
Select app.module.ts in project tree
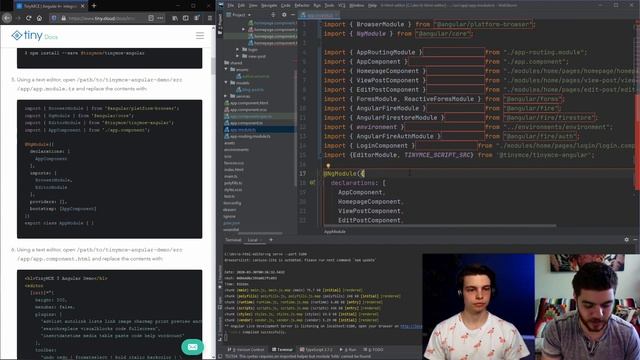[x=243, y=130]
